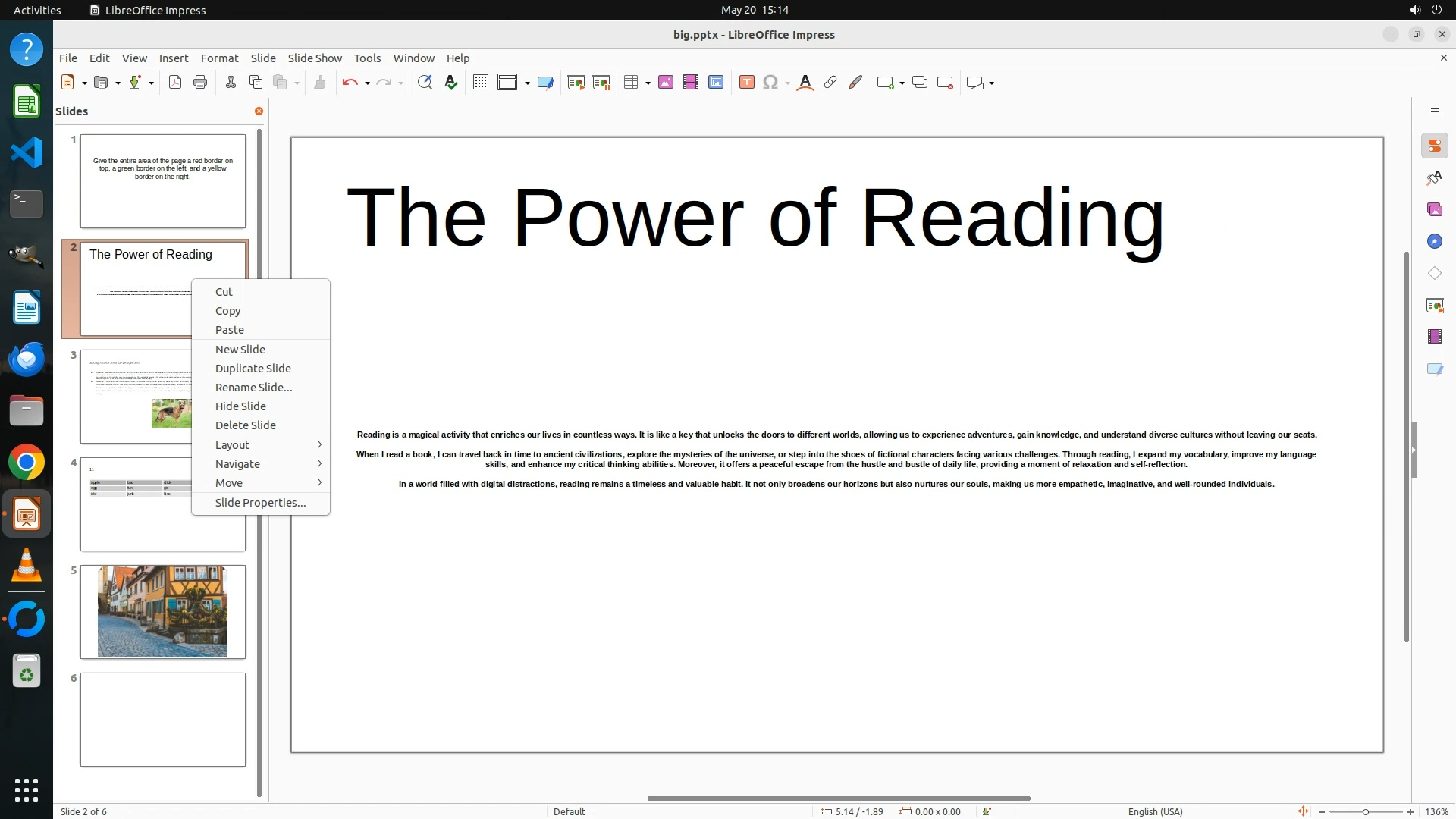Insert an image from the toolbar
The image size is (1456, 819).
[666, 83]
